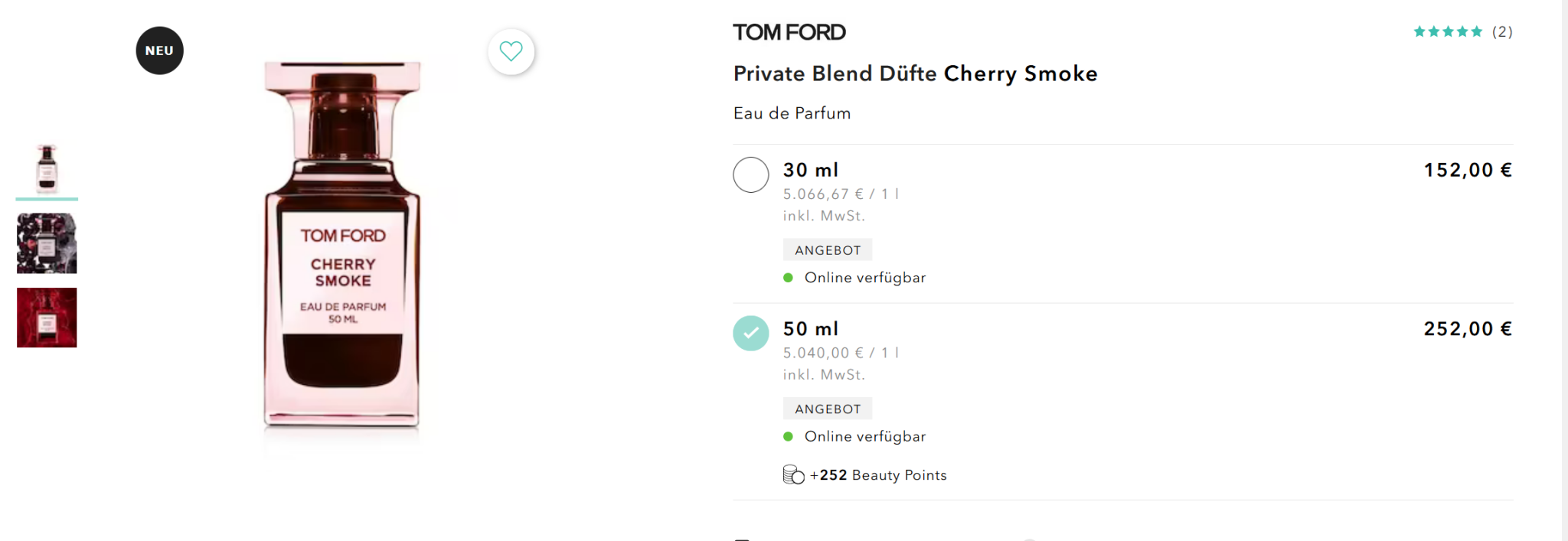Show third thumbnail with red background

click(x=47, y=318)
